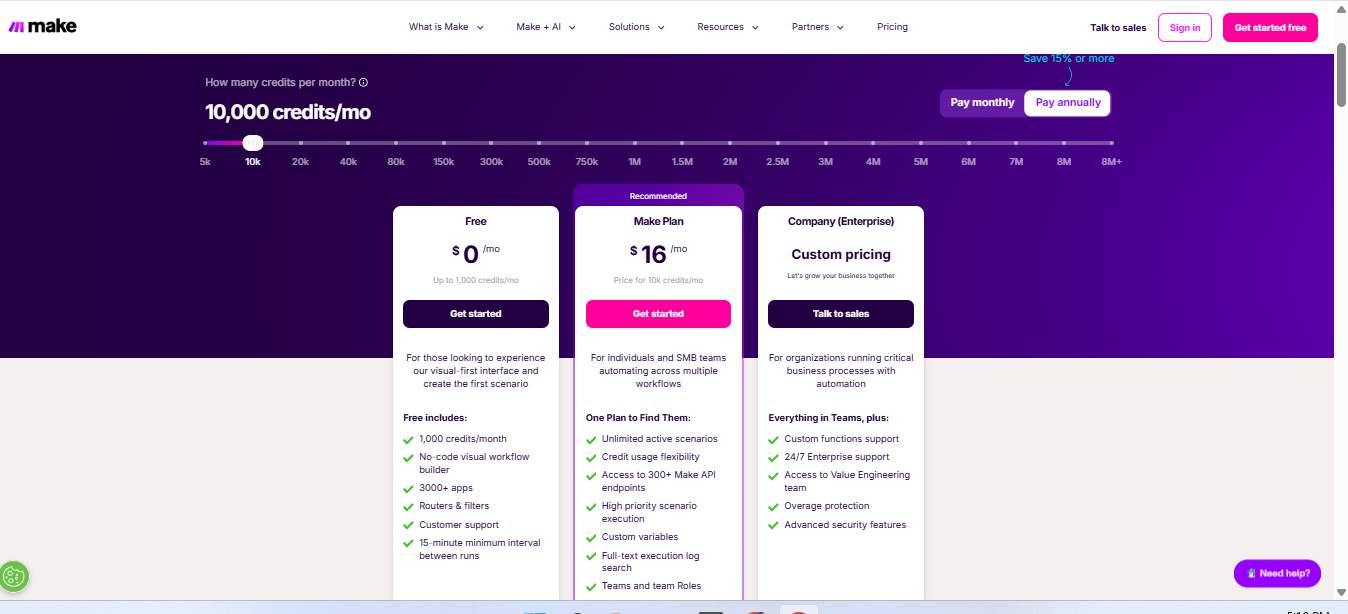
Task: Click the Make logo in header
Action: coord(42,27)
